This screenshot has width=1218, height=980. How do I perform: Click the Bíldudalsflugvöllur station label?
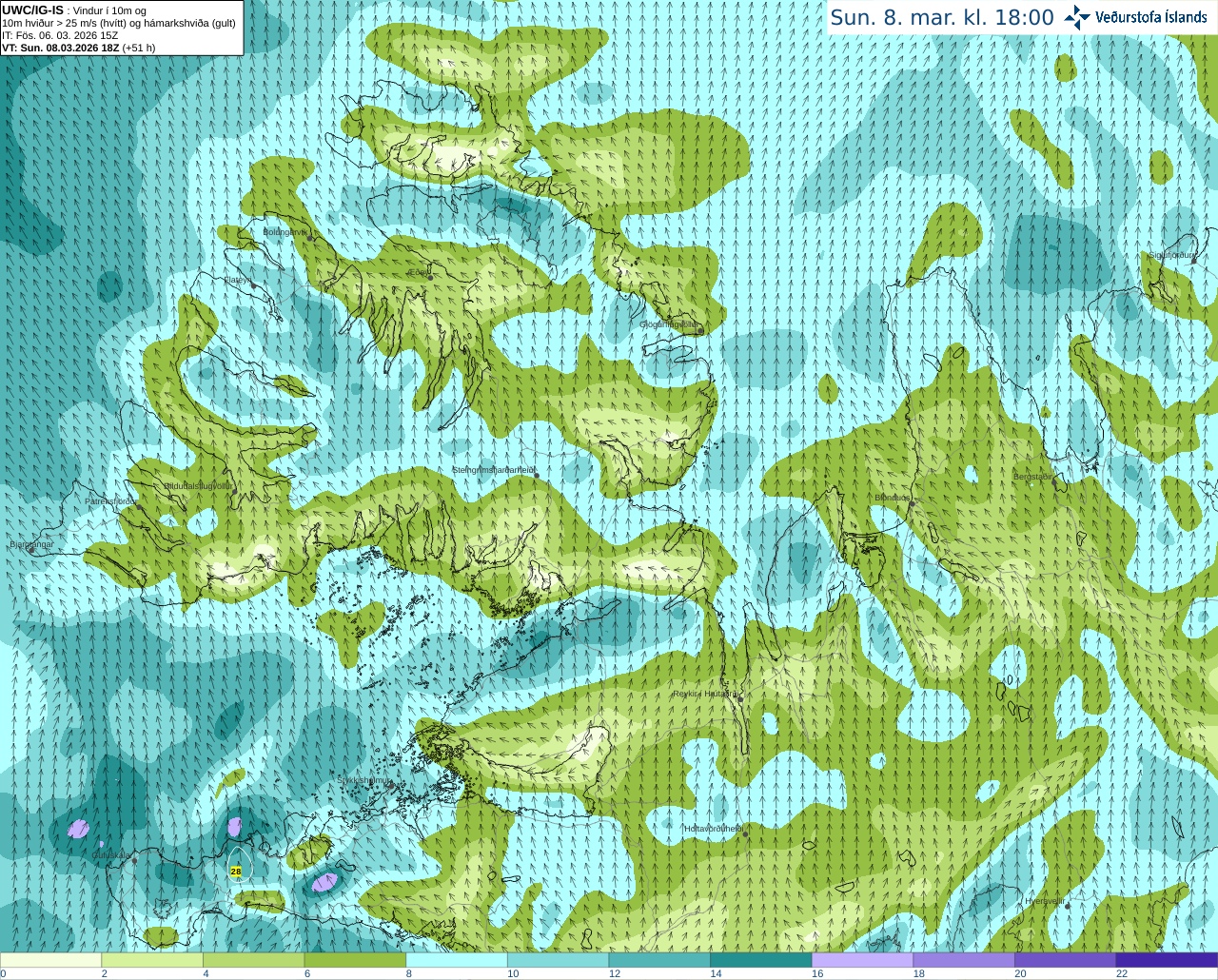(198, 485)
